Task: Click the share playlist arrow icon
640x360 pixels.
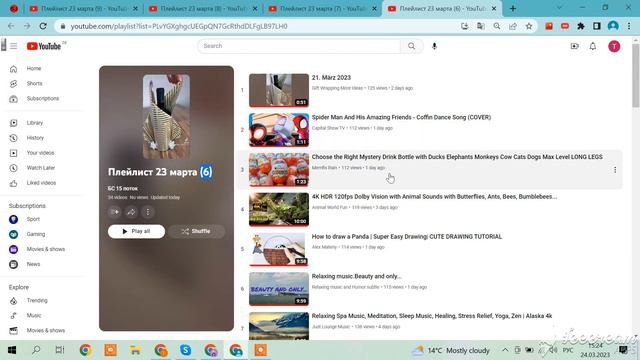Action: pyautogui.click(x=131, y=212)
